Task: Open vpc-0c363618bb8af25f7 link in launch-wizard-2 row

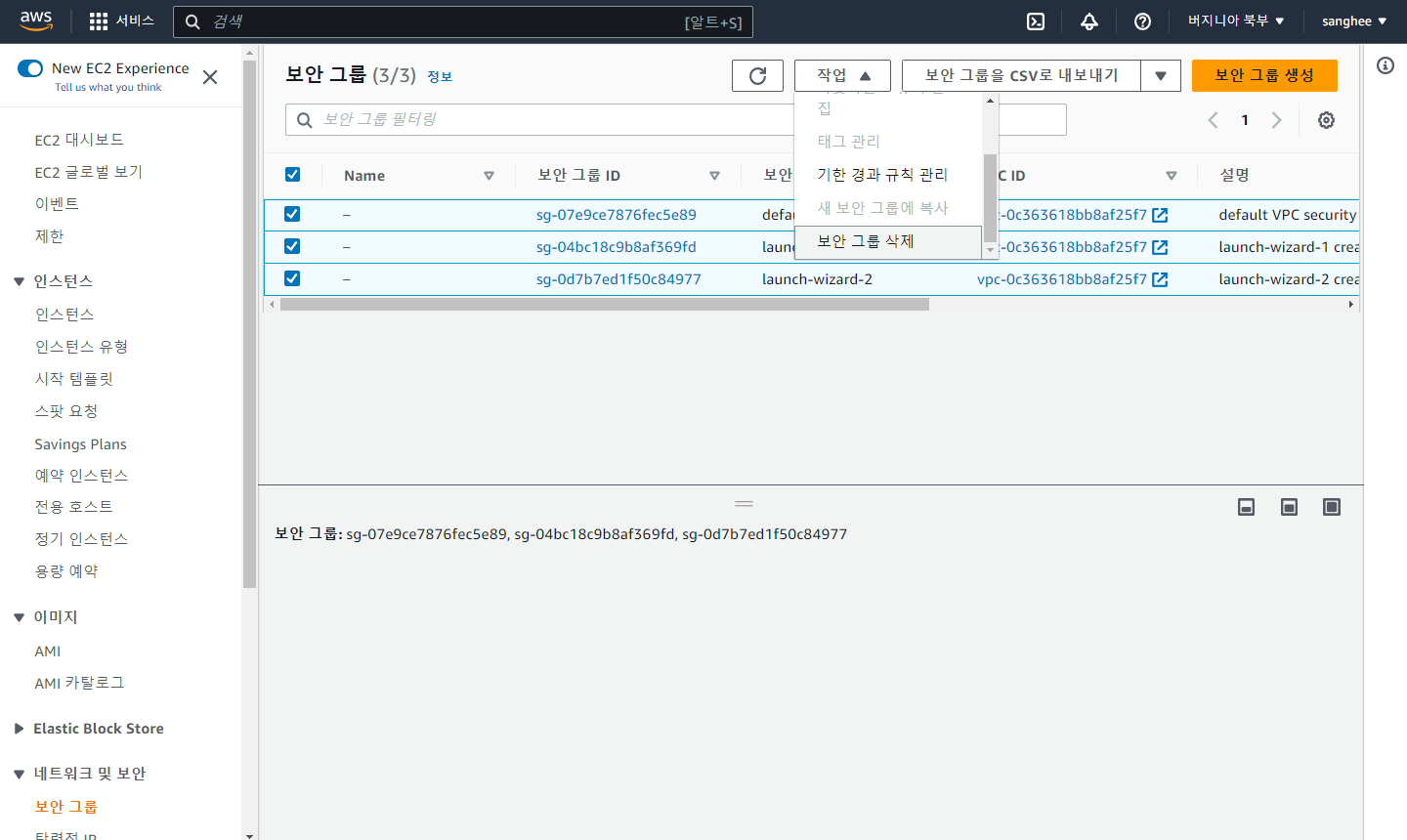Action: pos(1062,279)
